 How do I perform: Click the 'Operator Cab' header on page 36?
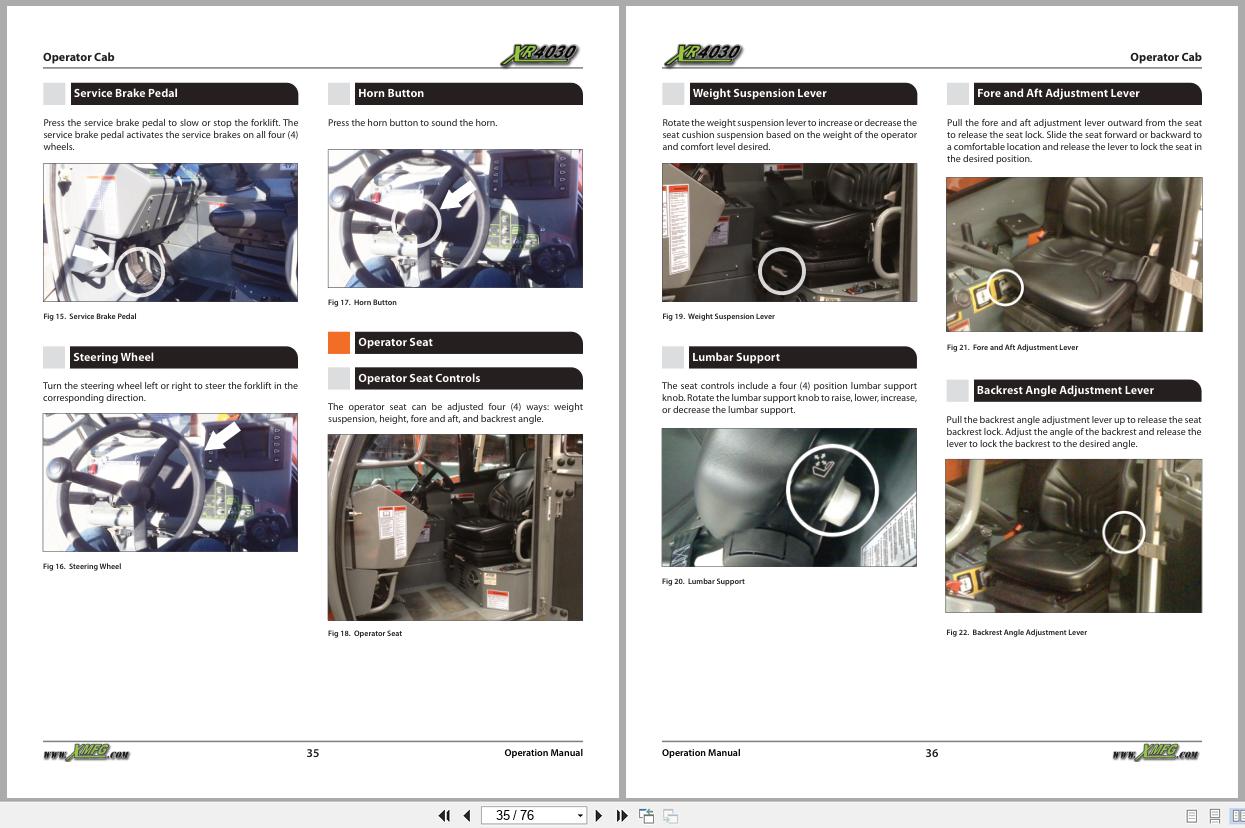[x=1166, y=58]
